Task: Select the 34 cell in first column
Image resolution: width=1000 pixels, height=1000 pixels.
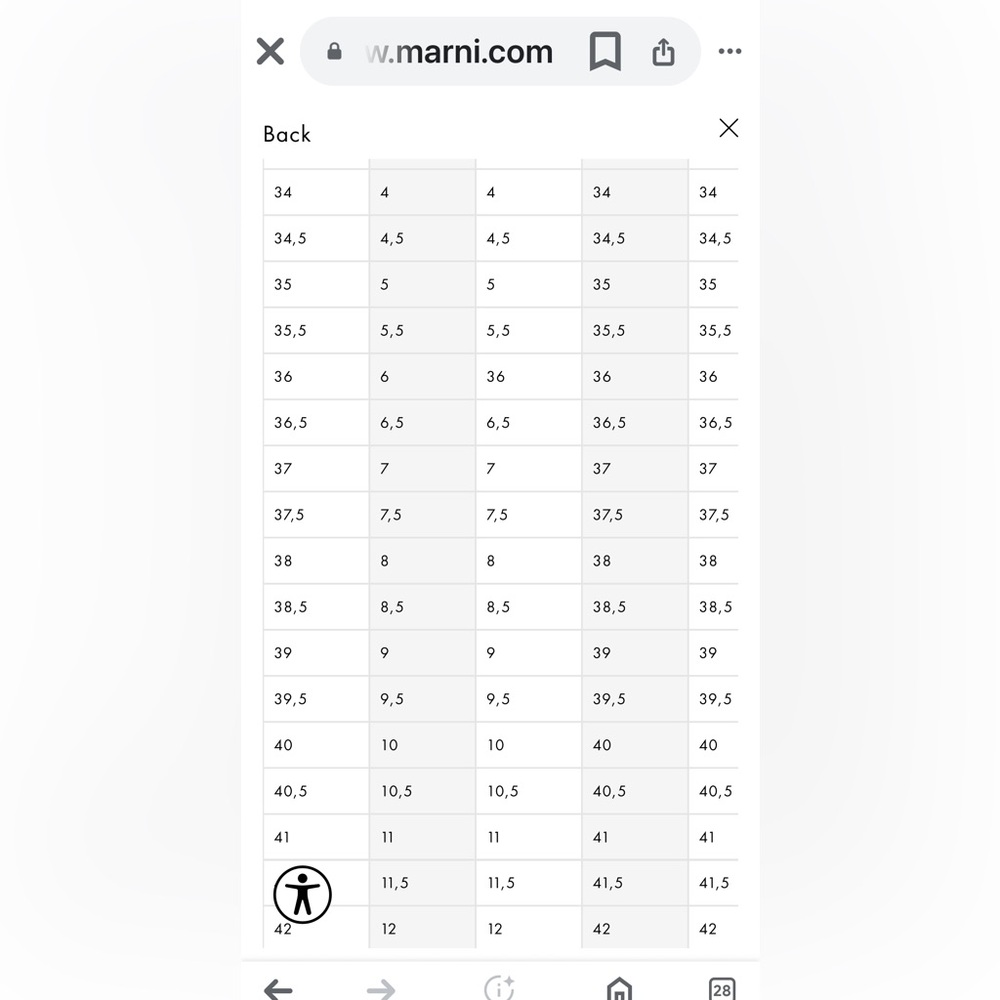Action: click(x=316, y=192)
